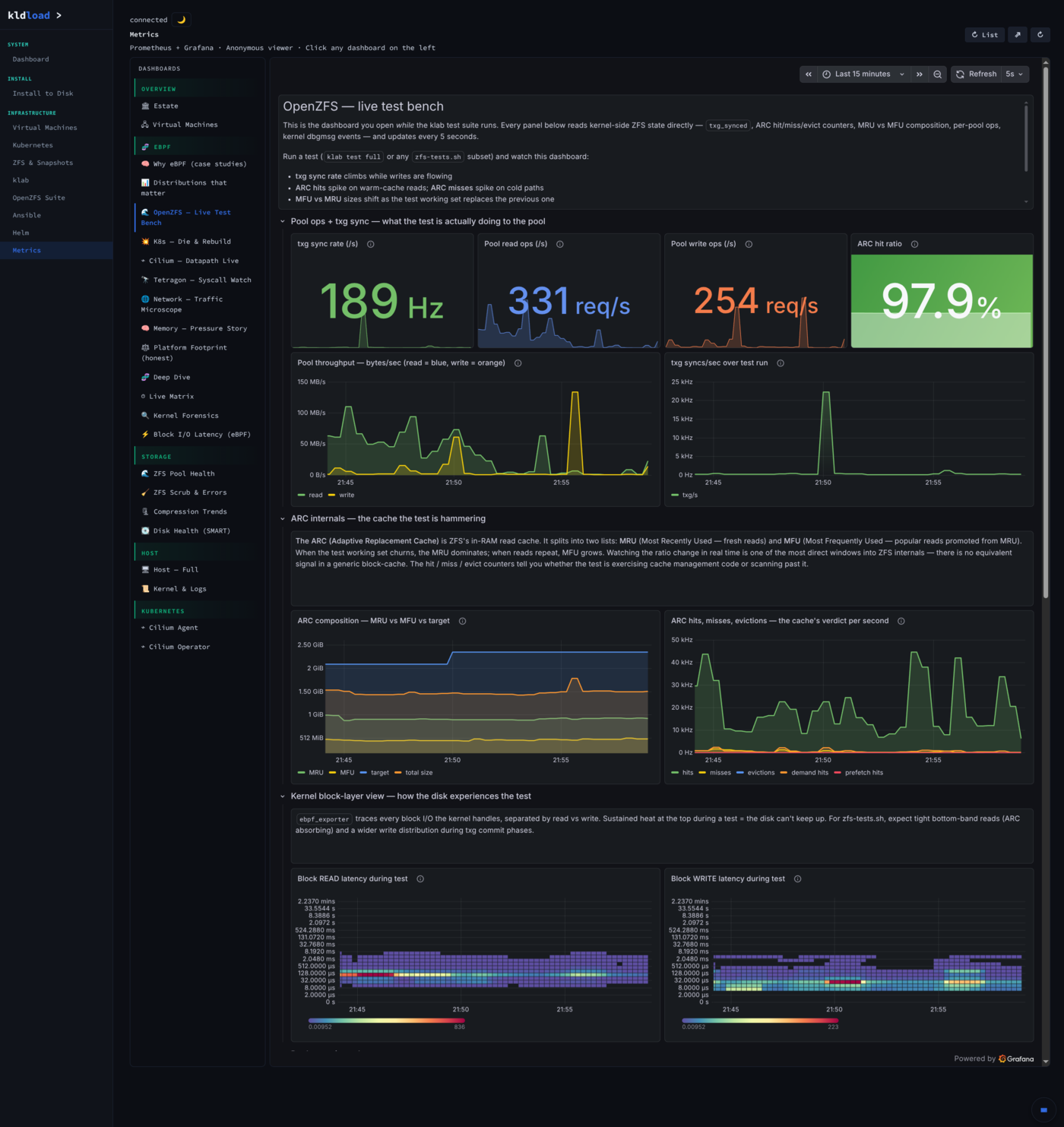Select the Metrics nav item

tap(56, 250)
